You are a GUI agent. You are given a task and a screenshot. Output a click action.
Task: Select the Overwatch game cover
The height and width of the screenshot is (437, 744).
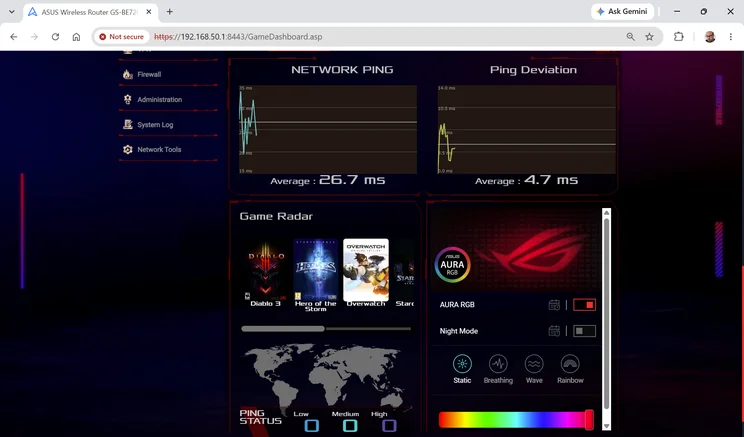tap(366, 270)
